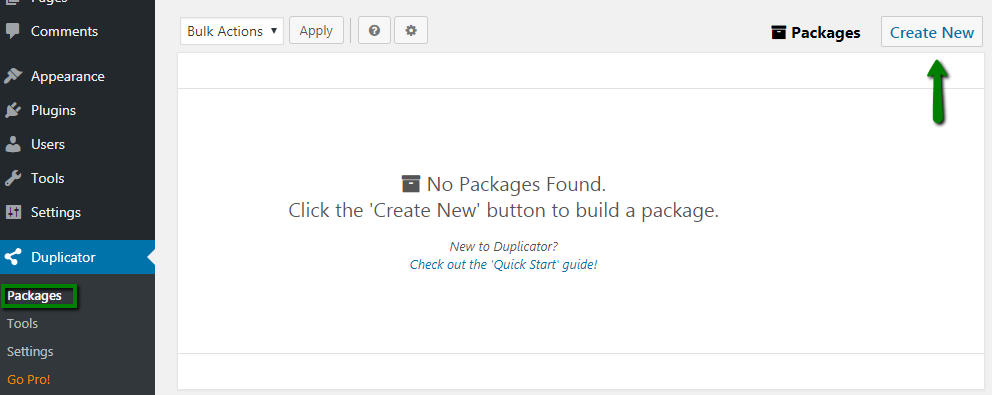This screenshot has height=395, width=992.
Task: Click the help question mark icon
Action: [x=375, y=30]
